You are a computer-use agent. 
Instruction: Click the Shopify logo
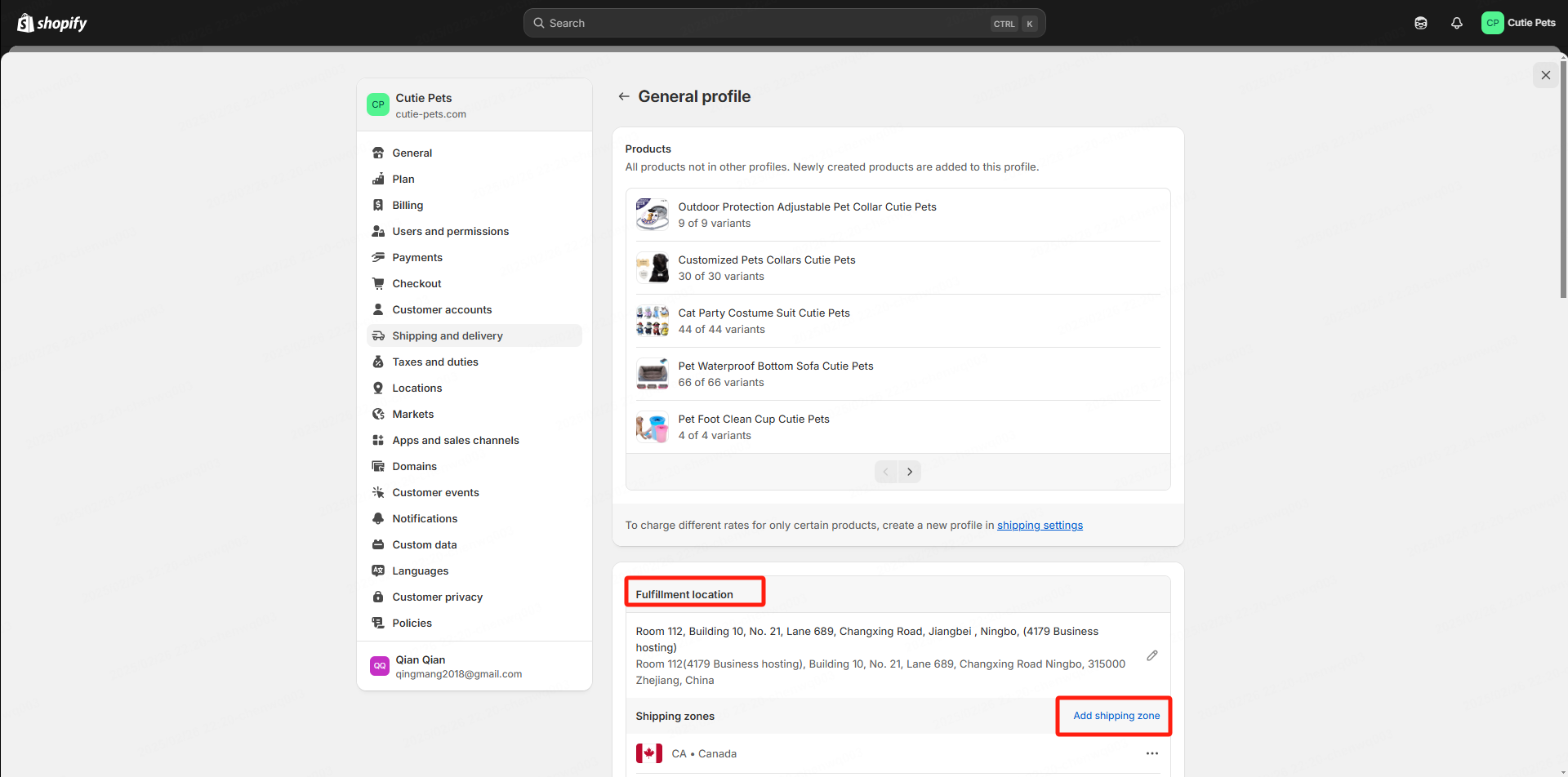tap(52, 23)
